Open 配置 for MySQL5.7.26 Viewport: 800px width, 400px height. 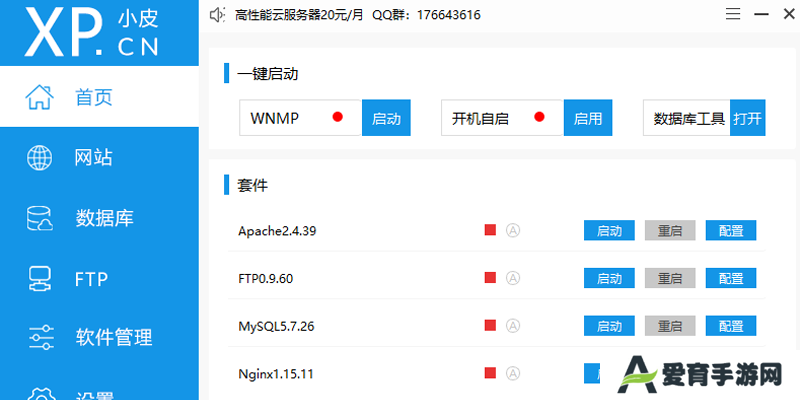point(731,326)
